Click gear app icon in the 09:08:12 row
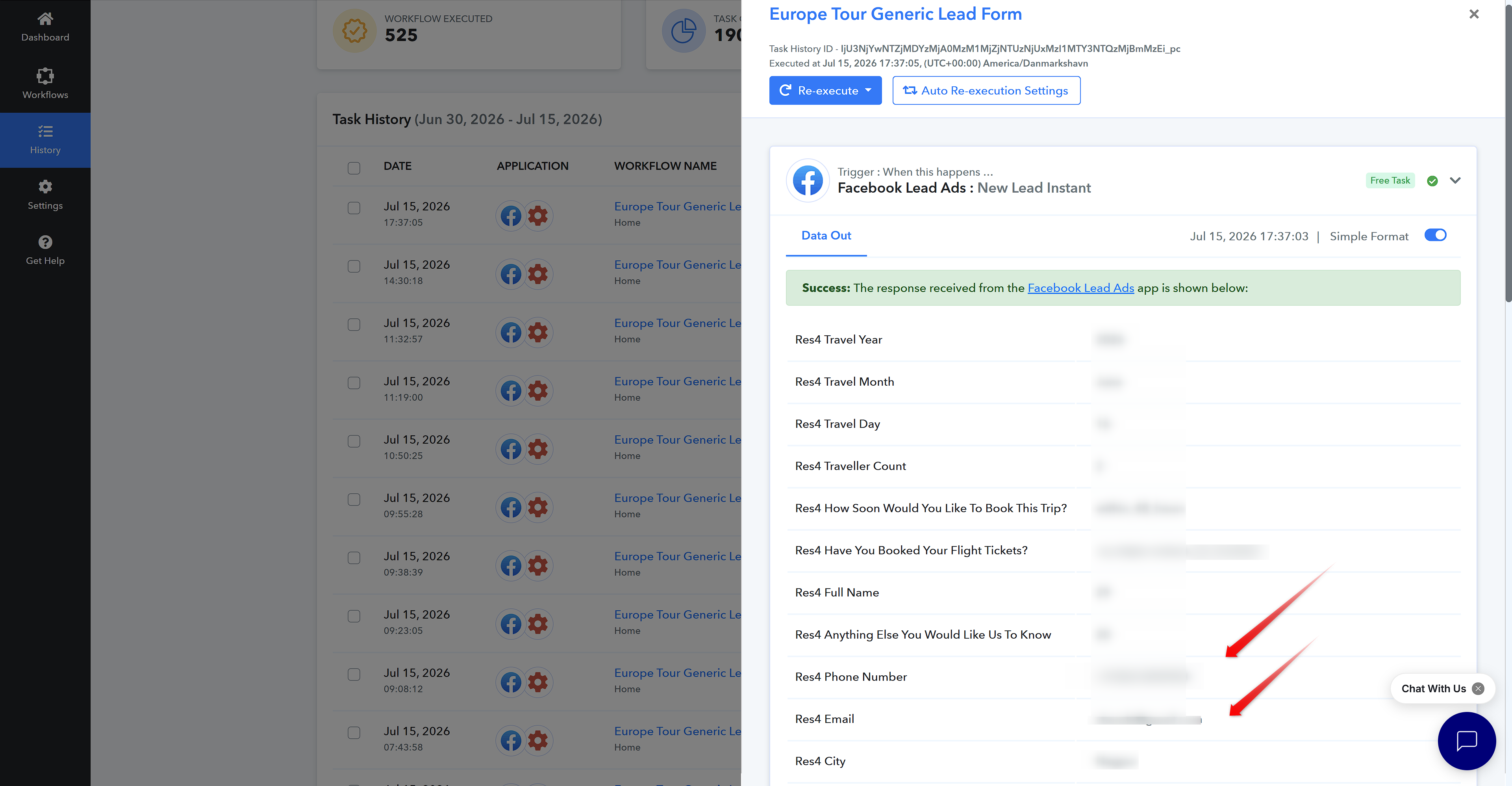Viewport: 1512px width, 786px height. (x=537, y=682)
